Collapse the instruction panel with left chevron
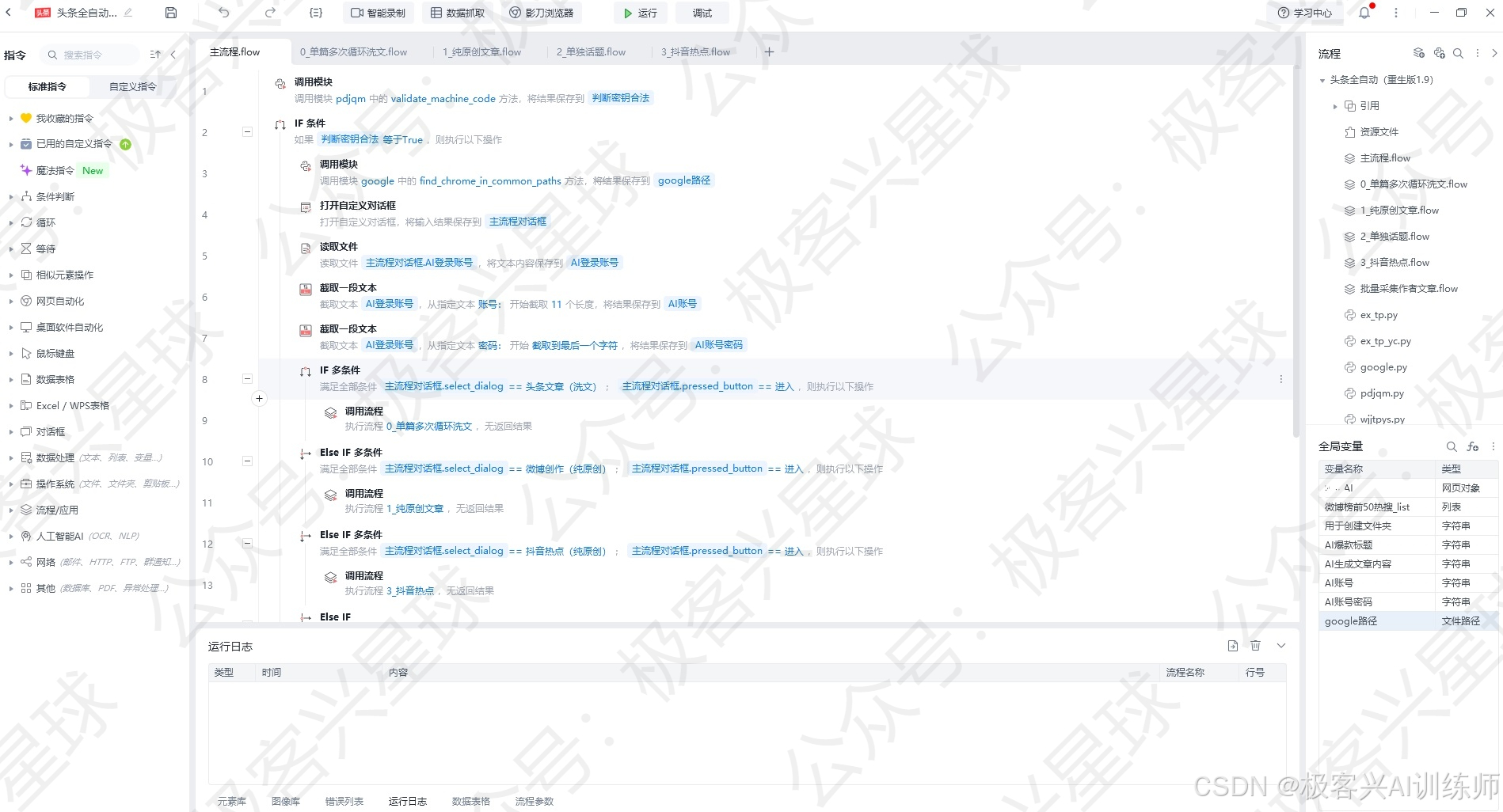Screen dimensions: 1503x812 click(x=173, y=55)
